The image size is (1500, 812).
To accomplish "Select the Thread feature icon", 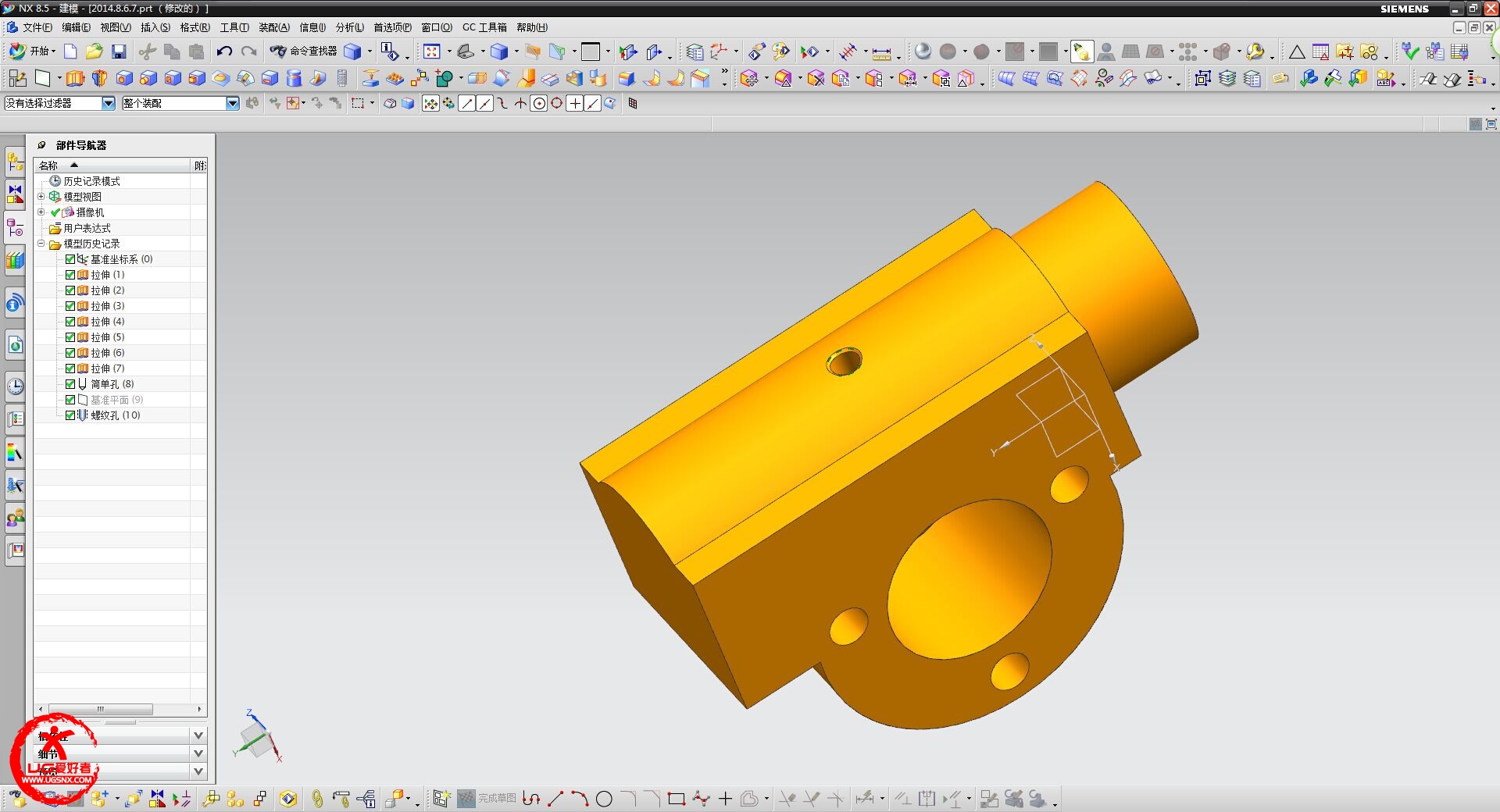I will coord(342,78).
